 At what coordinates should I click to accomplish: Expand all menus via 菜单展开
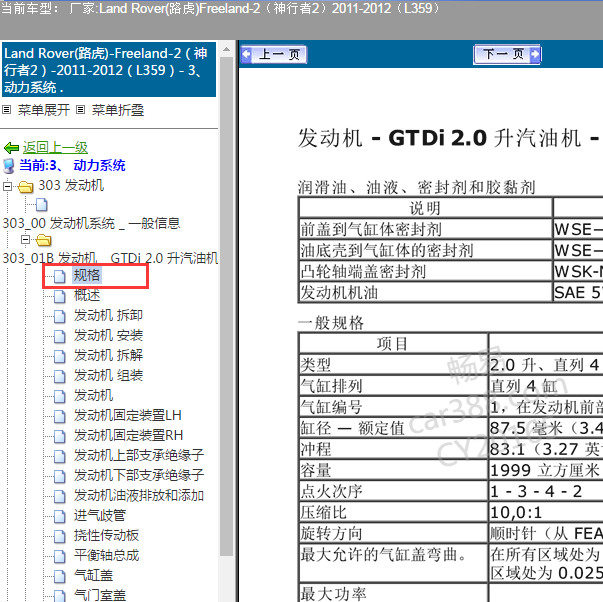pyautogui.click(x=43, y=110)
